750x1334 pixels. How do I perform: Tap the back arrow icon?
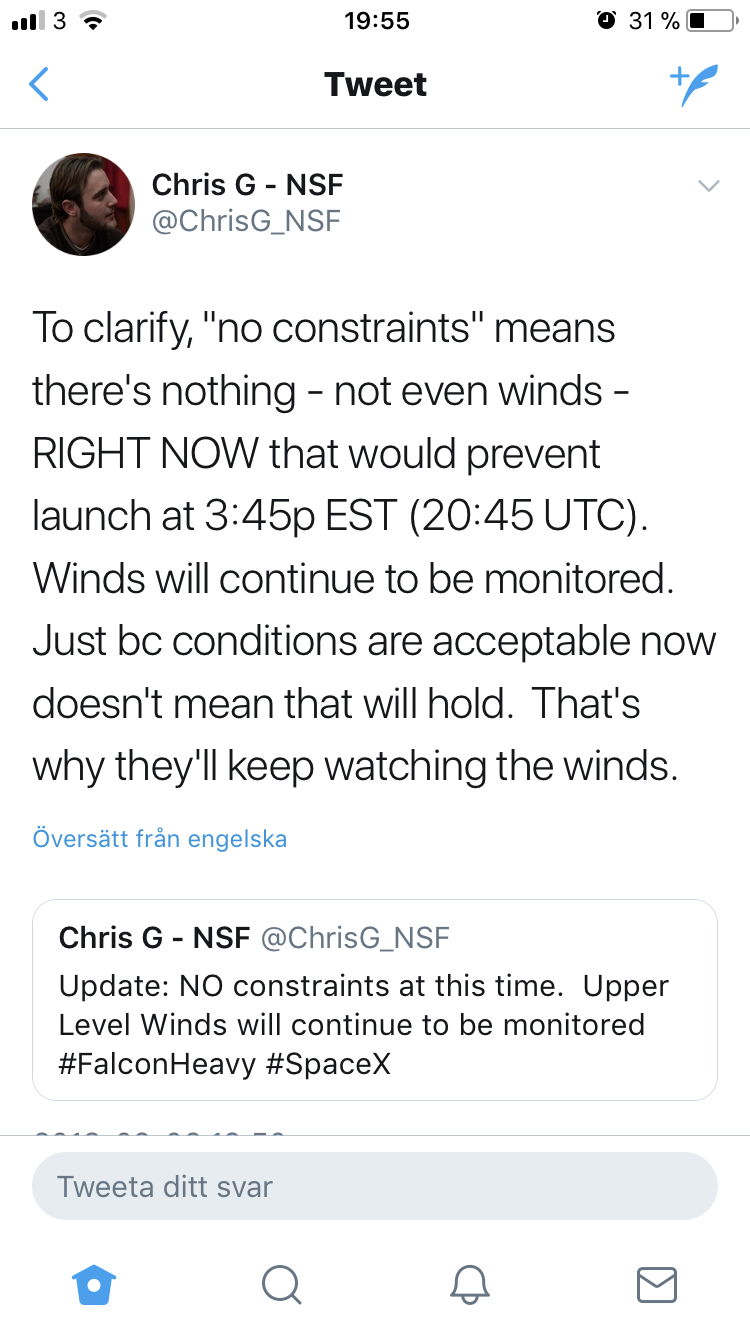(x=39, y=85)
